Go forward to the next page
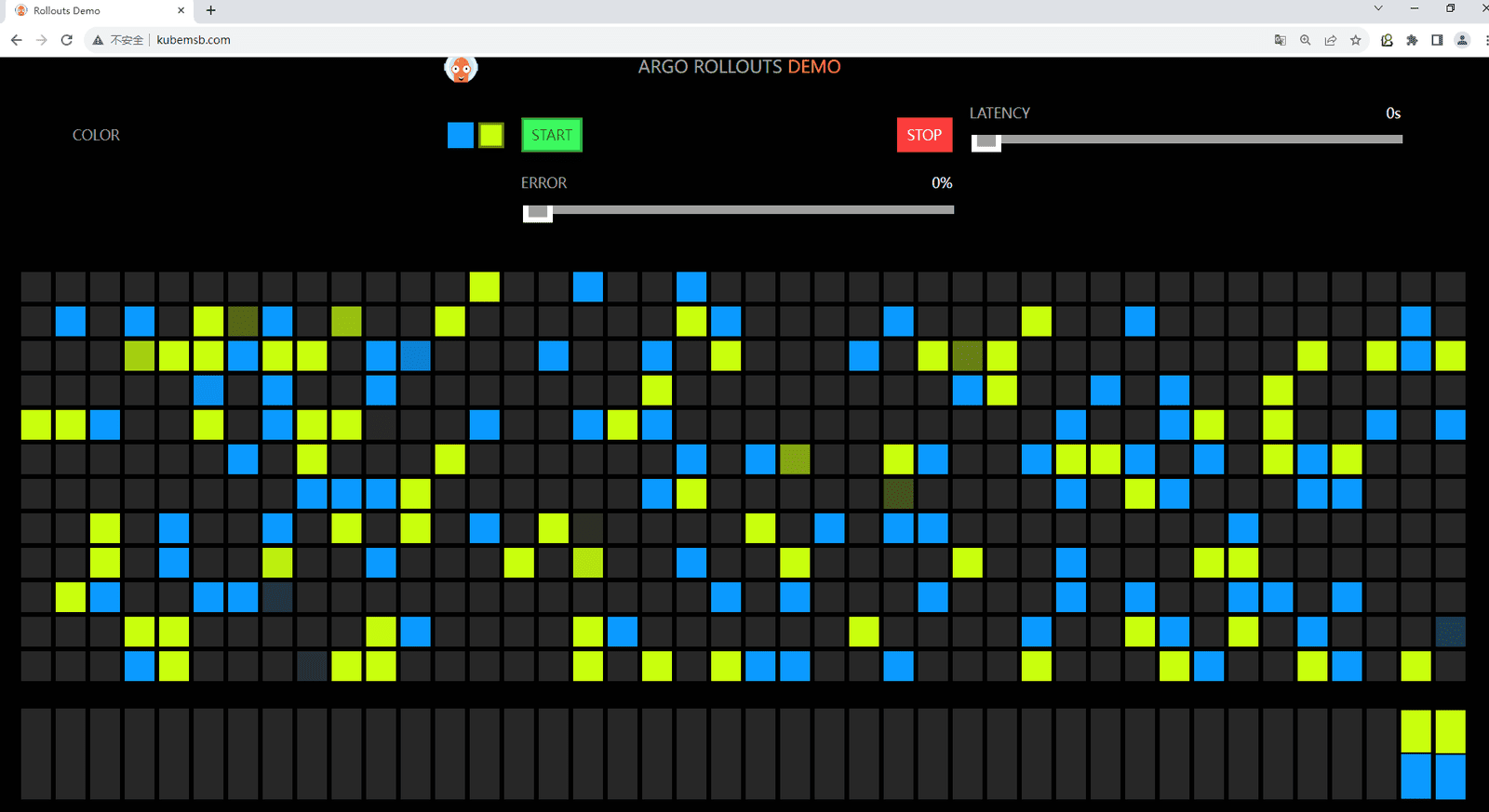Screen dimensions: 1489x812 [x=41, y=40]
